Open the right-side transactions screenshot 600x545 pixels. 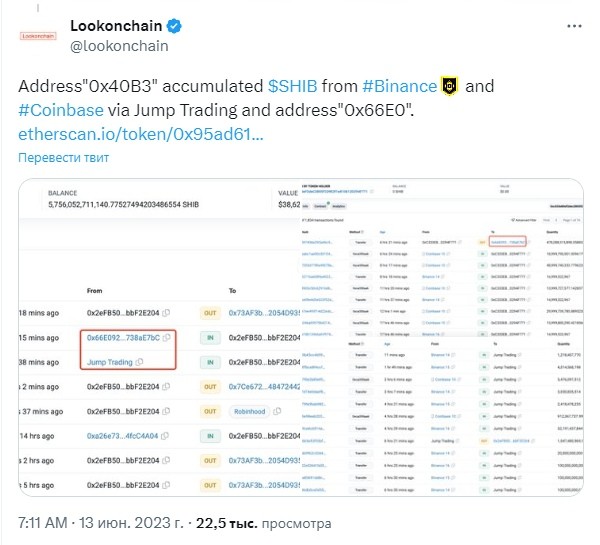[x=442, y=337]
